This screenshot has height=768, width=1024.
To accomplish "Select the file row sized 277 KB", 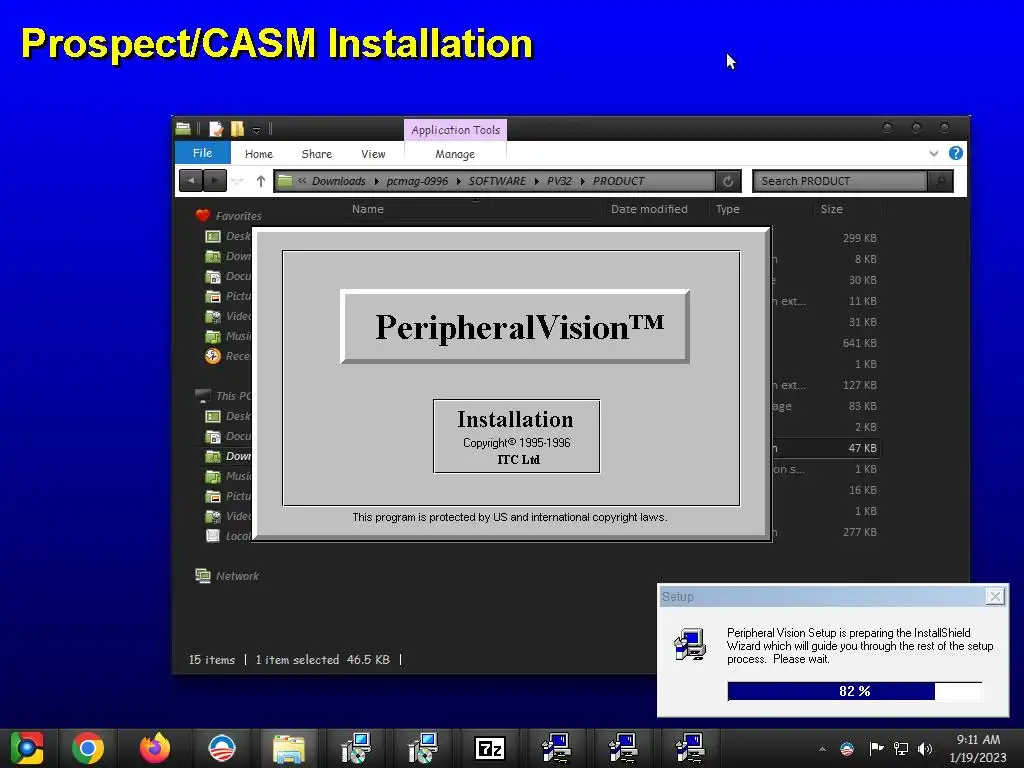I will click(826, 532).
